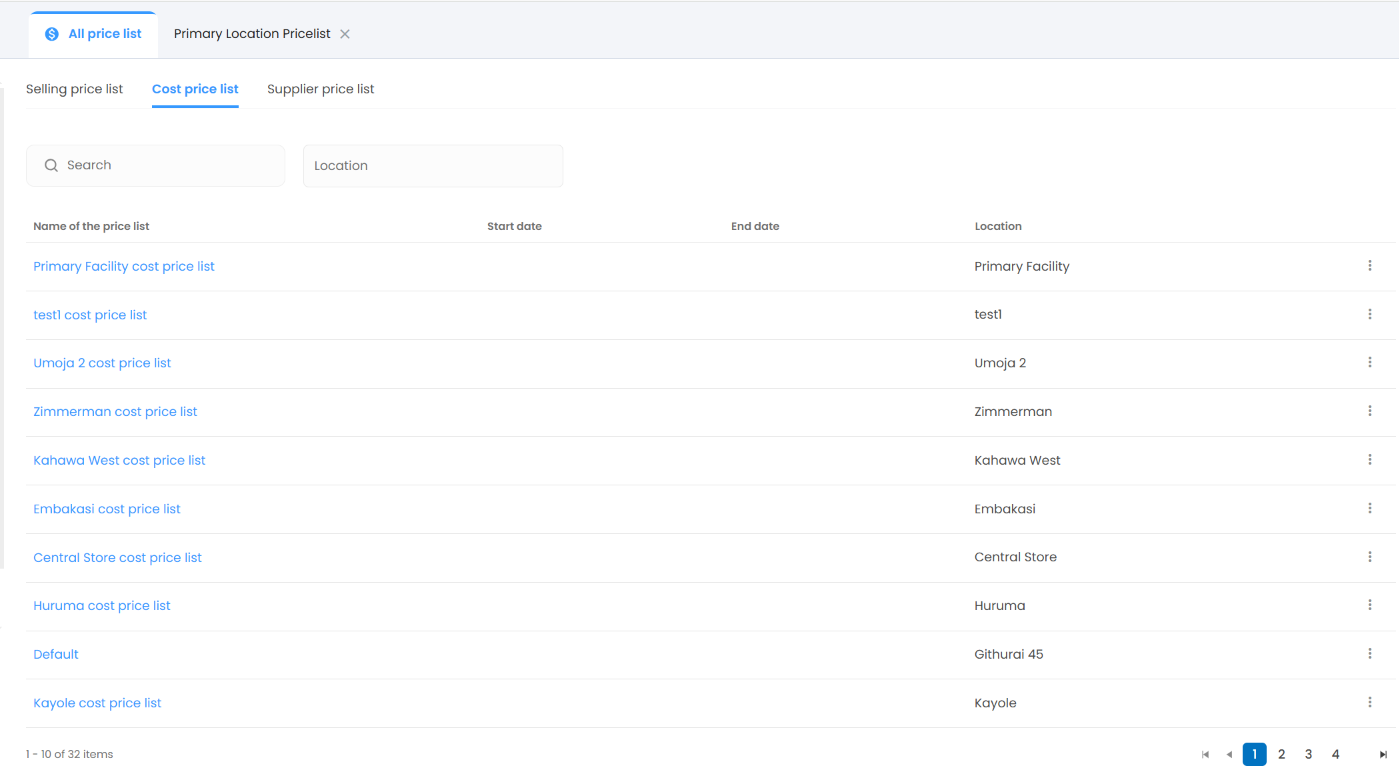The height and width of the screenshot is (773, 1399).
Task: Go to the first page of results
Action: (x=1205, y=755)
